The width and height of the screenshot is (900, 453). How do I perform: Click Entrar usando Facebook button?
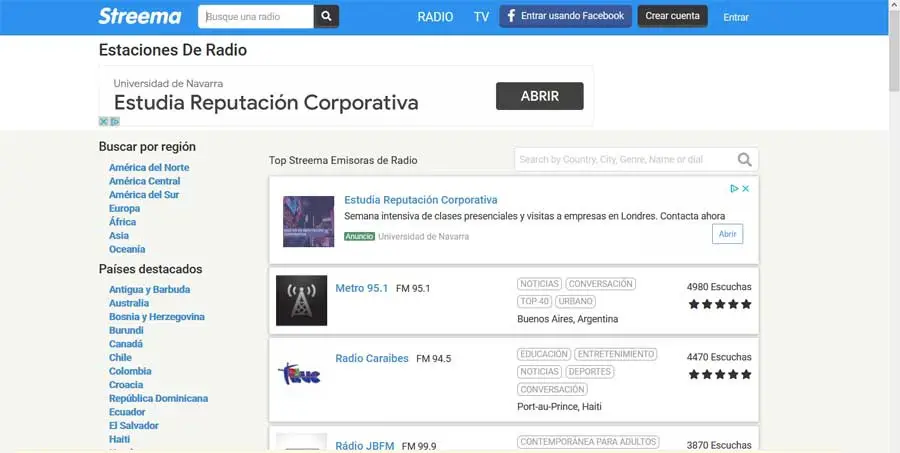[x=565, y=16]
